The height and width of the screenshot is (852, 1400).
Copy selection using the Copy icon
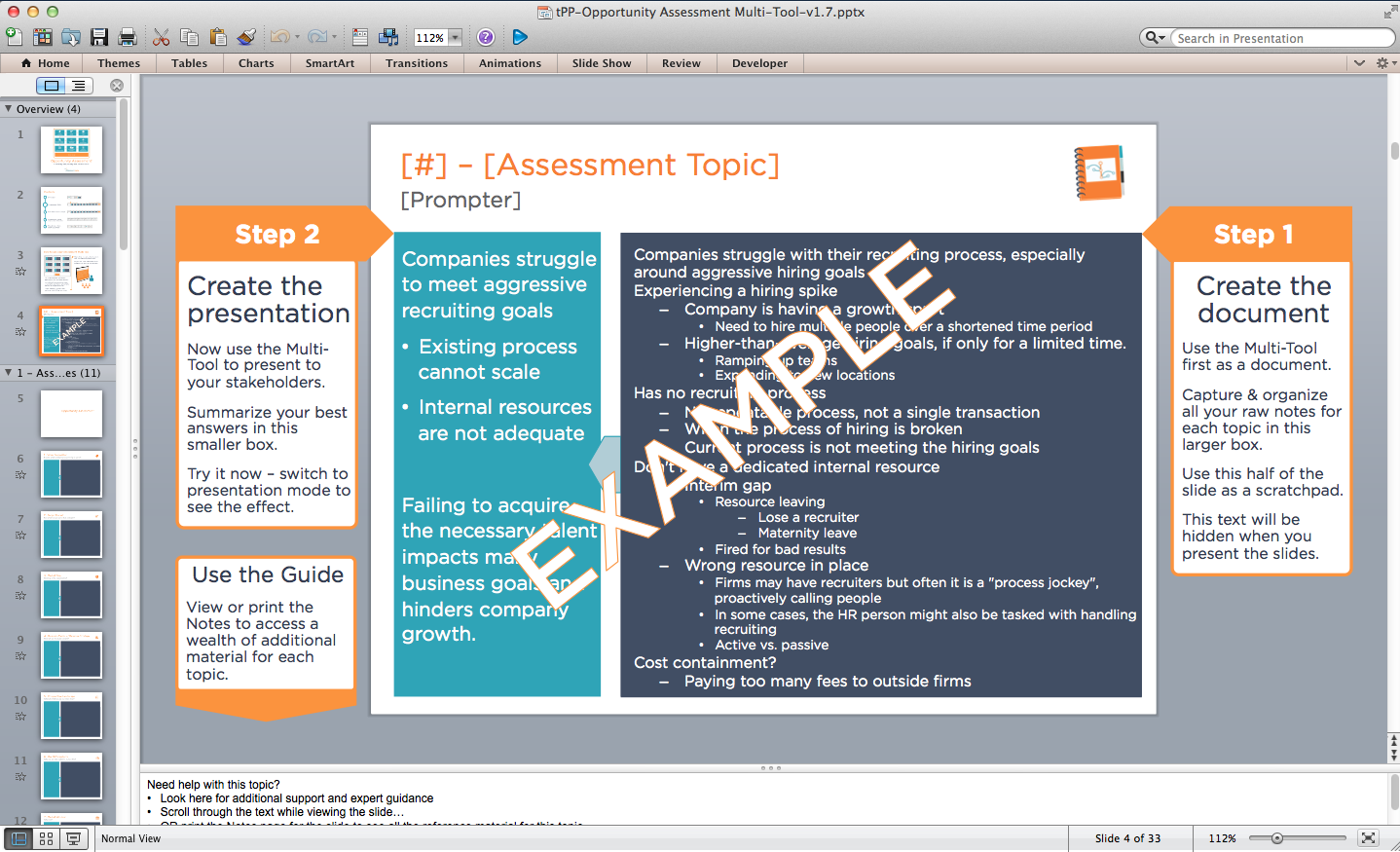190,37
